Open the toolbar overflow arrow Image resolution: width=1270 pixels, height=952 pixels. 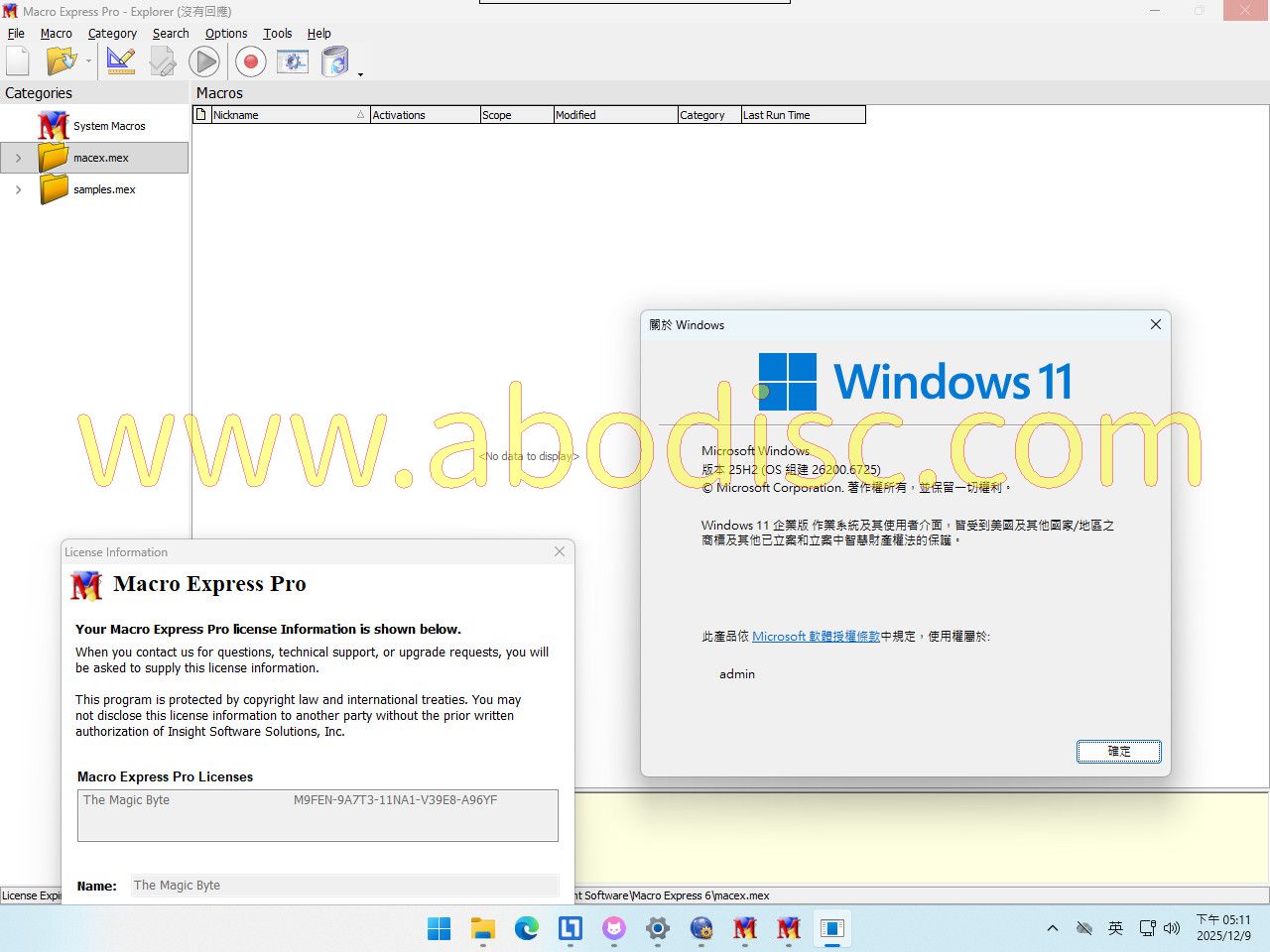click(360, 74)
